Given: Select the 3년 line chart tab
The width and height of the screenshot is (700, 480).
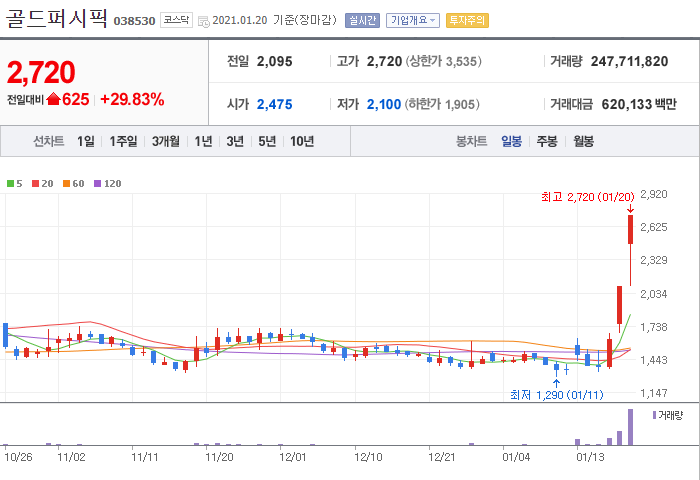Looking at the screenshot, I should (x=235, y=142).
